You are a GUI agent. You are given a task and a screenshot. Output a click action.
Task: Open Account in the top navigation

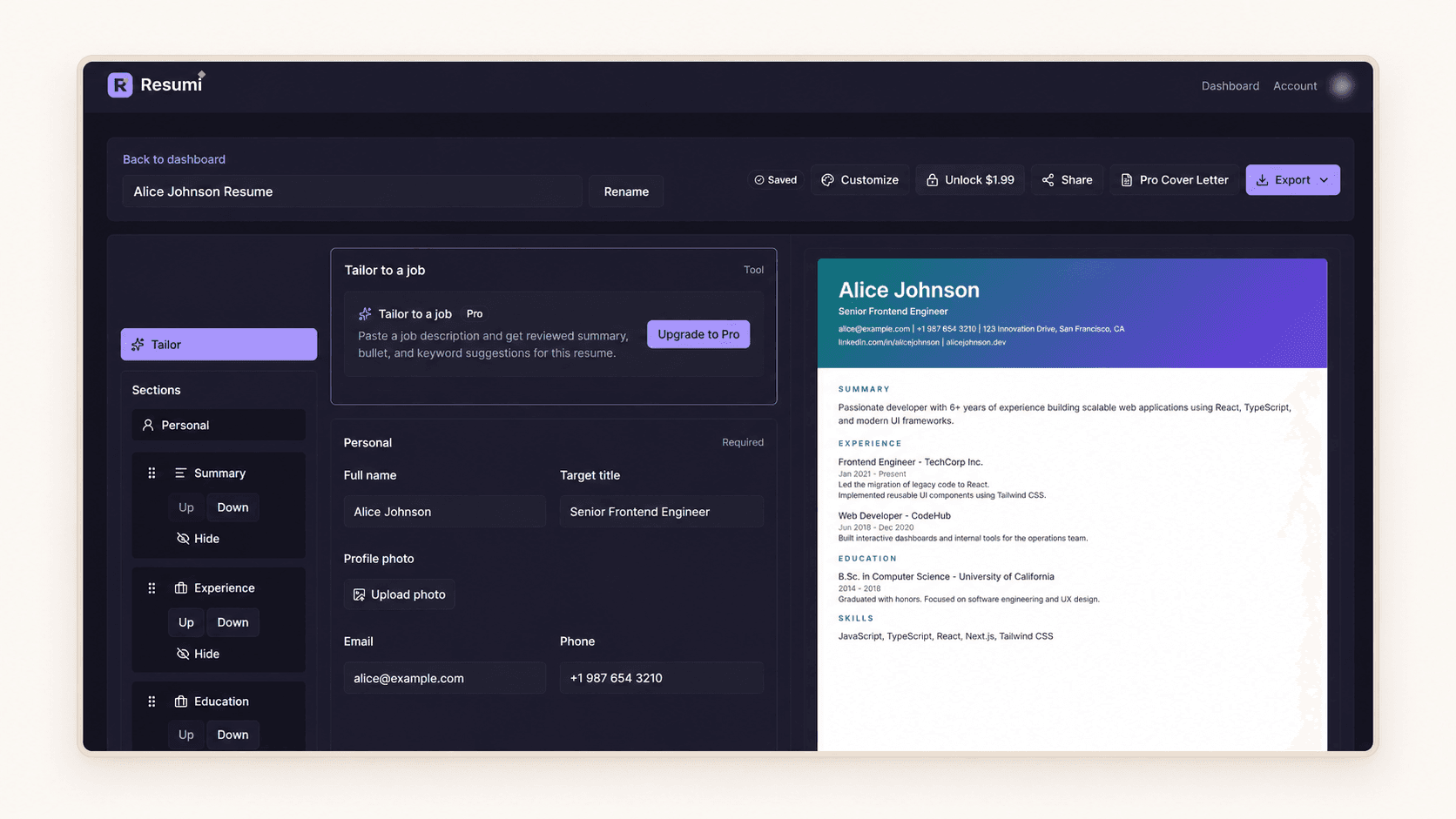click(x=1295, y=85)
